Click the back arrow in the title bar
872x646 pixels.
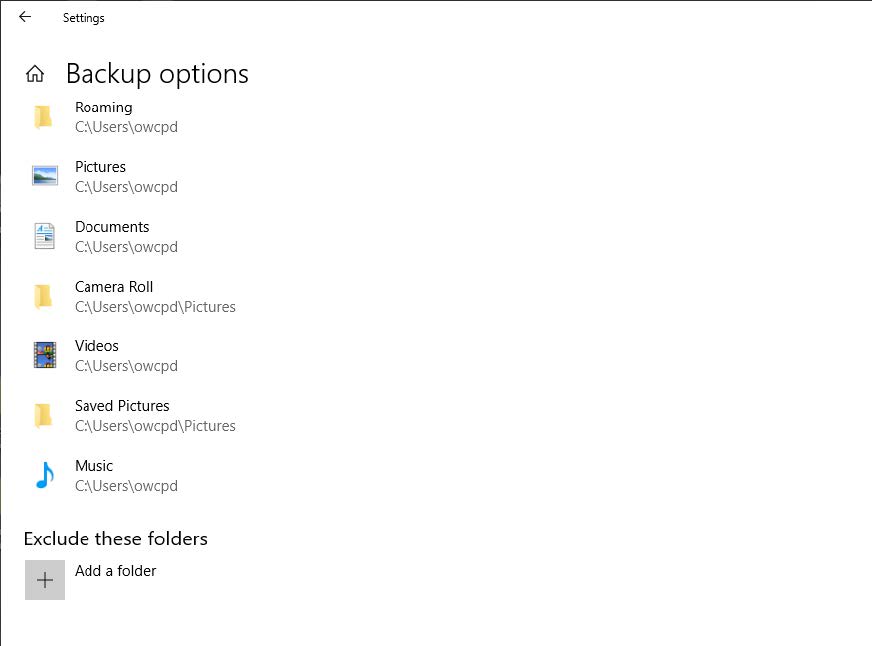point(25,17)
